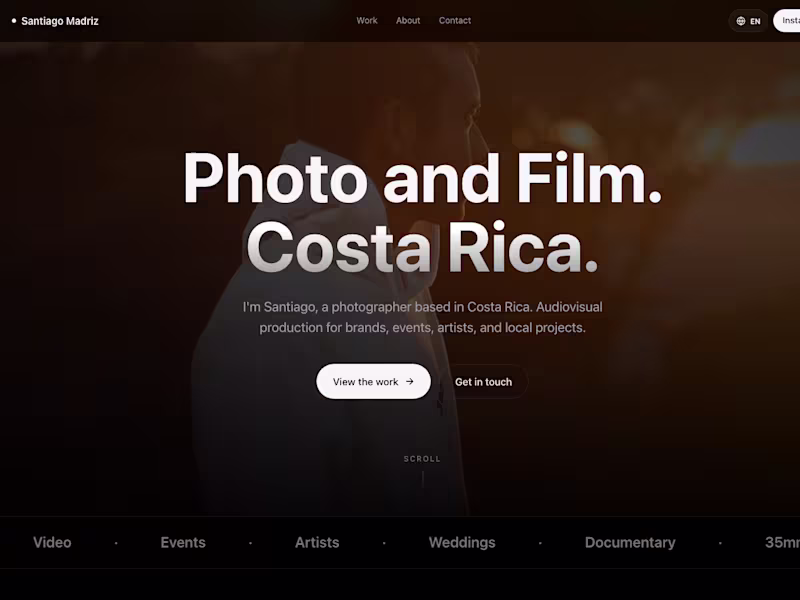Open the Contact nav item
This screenshot has width=800, height=600.
(455, 20)
